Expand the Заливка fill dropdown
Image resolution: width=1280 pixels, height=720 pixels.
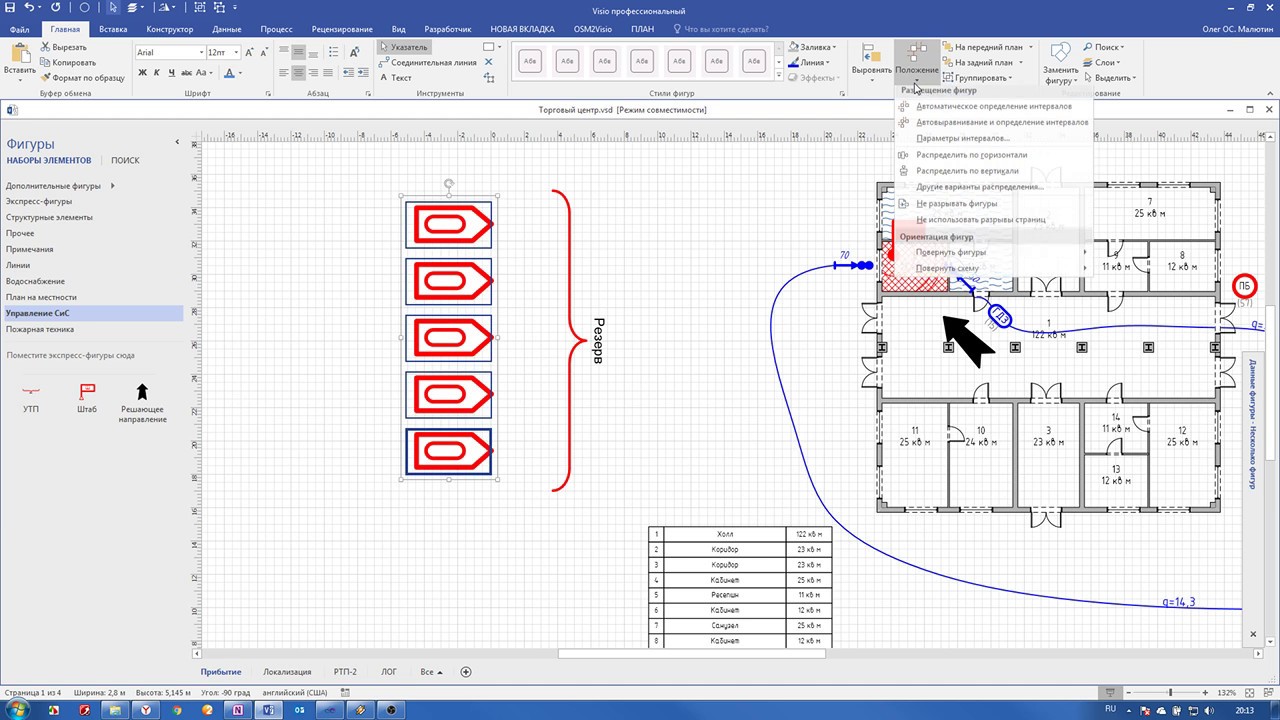836,47
